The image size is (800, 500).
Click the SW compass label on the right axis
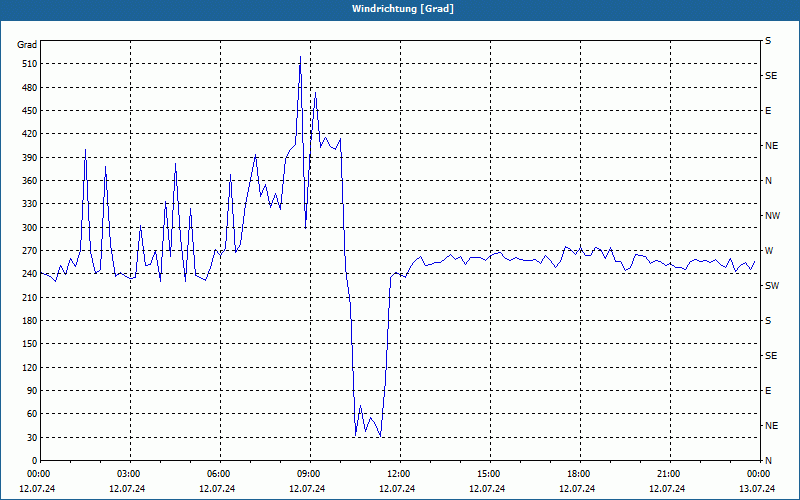(x=772, y=286)
